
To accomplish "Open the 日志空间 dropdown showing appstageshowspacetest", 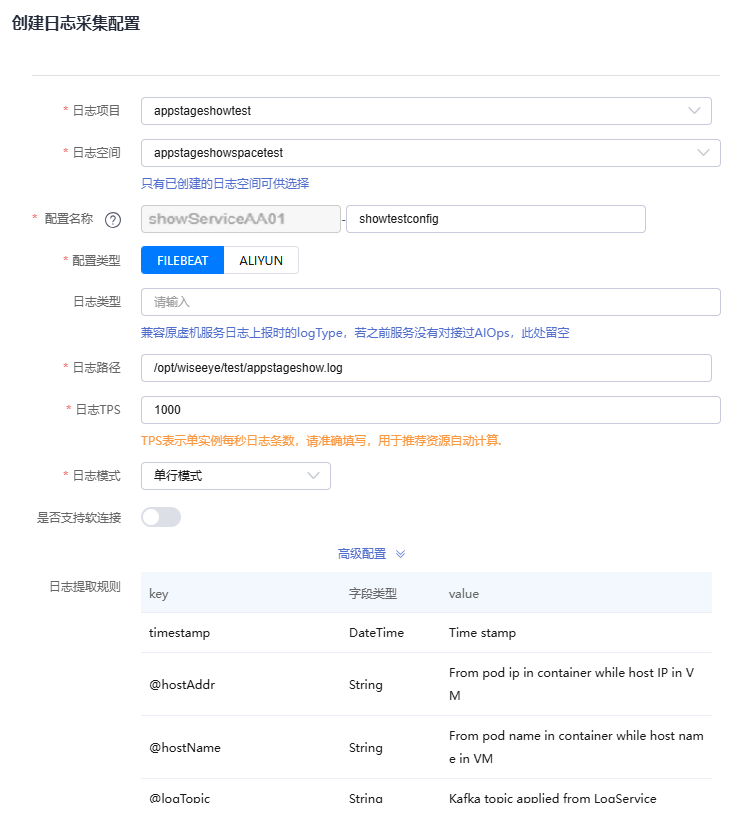I will tap(420, 153).
